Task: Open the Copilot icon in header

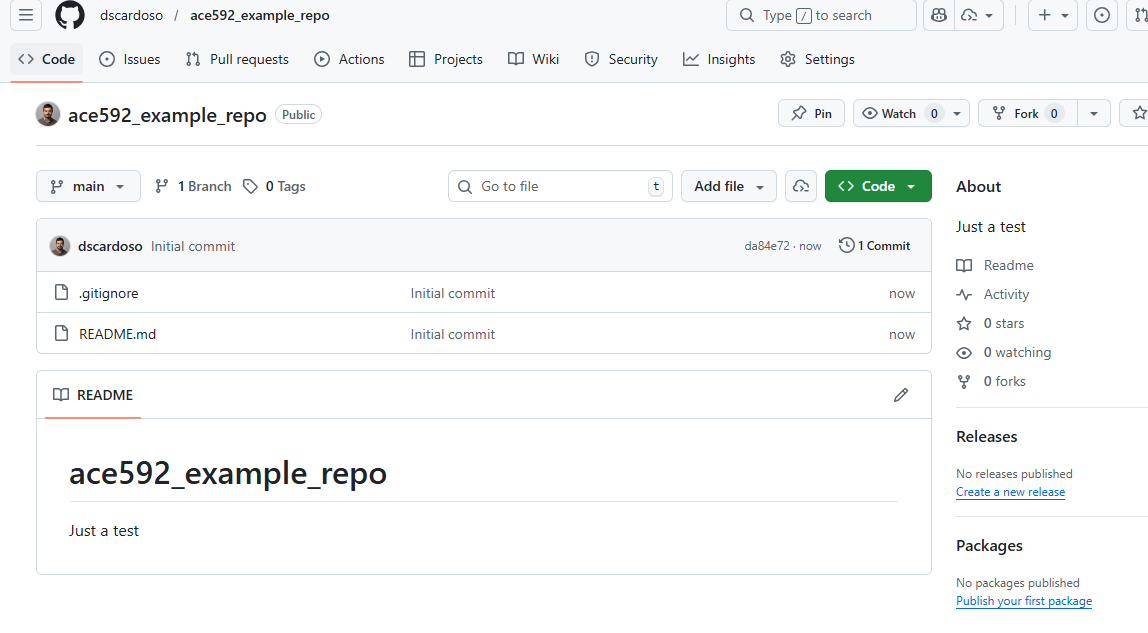Action: [x=938, y=16]
